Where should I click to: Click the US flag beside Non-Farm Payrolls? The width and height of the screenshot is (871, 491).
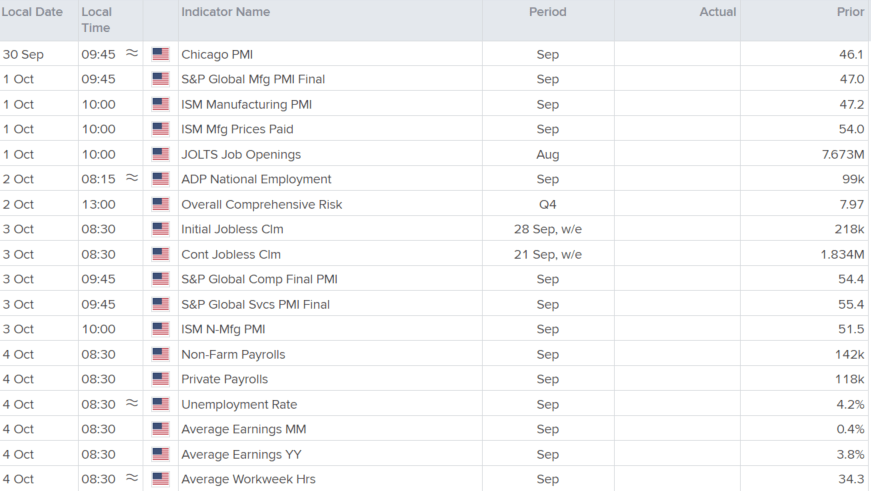tap(161, 354)
